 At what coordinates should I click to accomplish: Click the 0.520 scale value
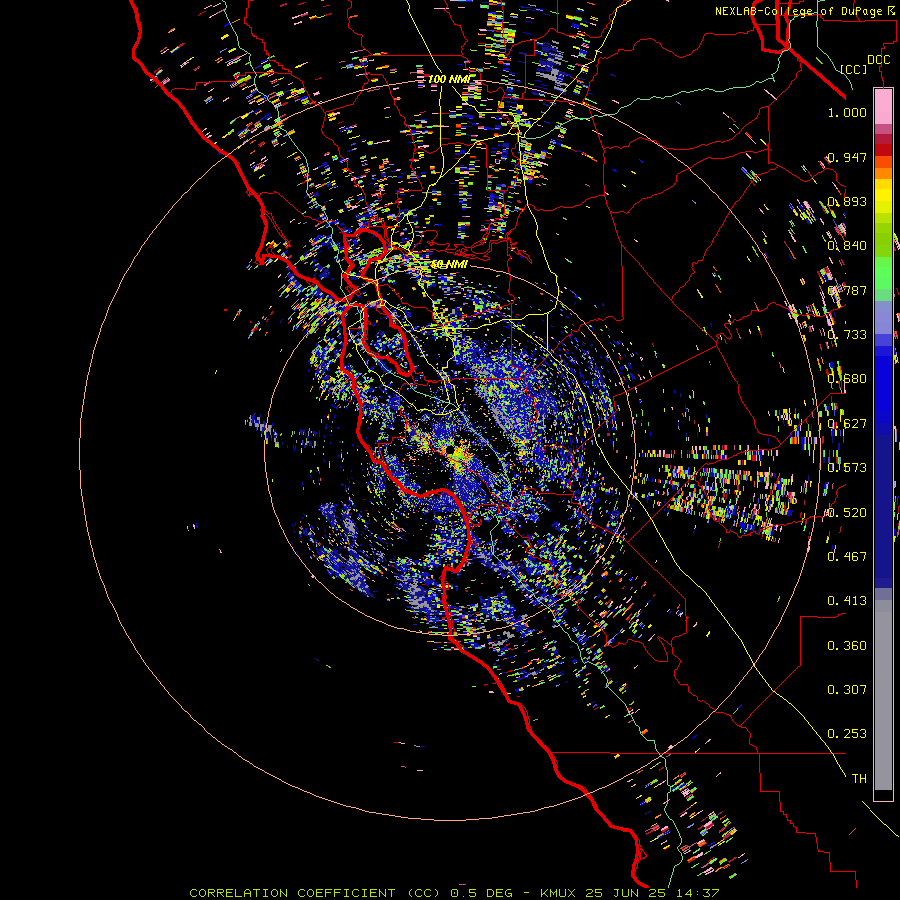click(847, 513)
